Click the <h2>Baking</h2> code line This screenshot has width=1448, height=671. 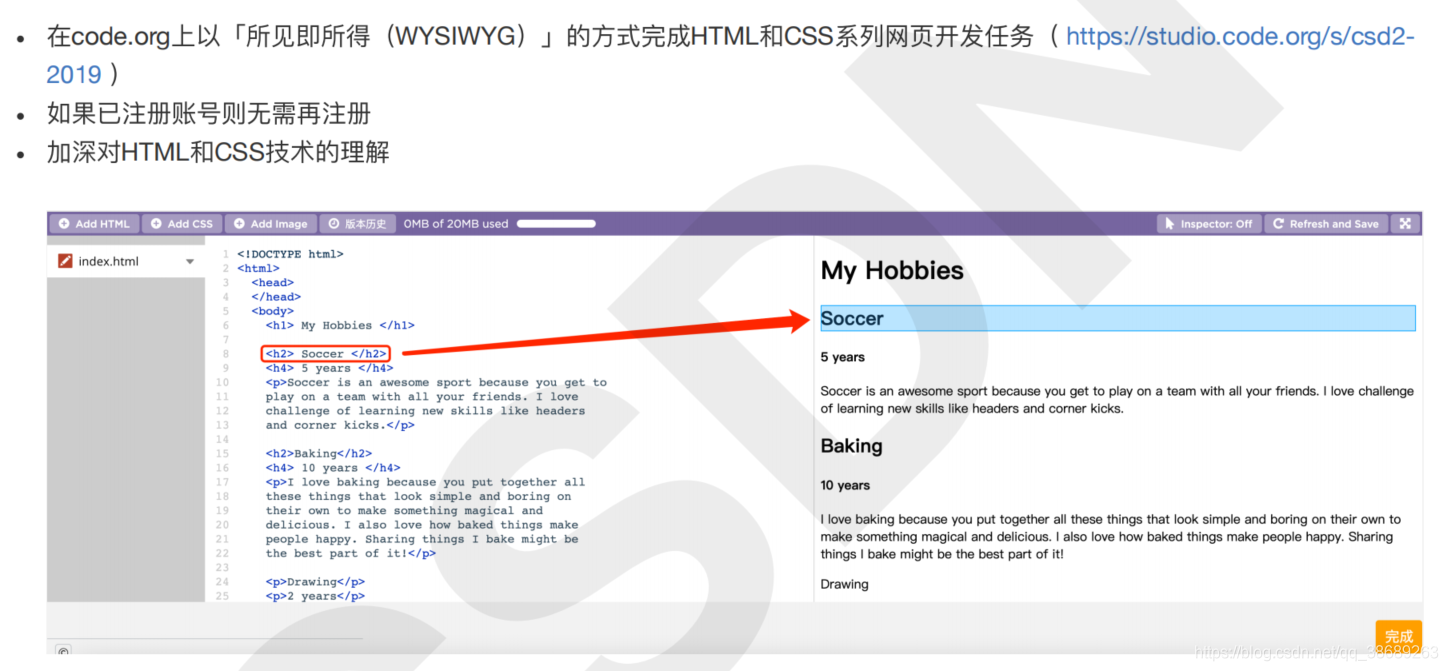click(318, 453)
